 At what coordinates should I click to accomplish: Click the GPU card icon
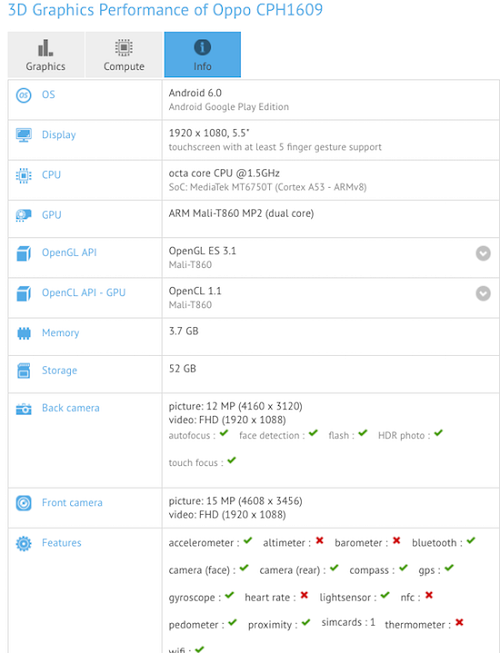(24, 215)
